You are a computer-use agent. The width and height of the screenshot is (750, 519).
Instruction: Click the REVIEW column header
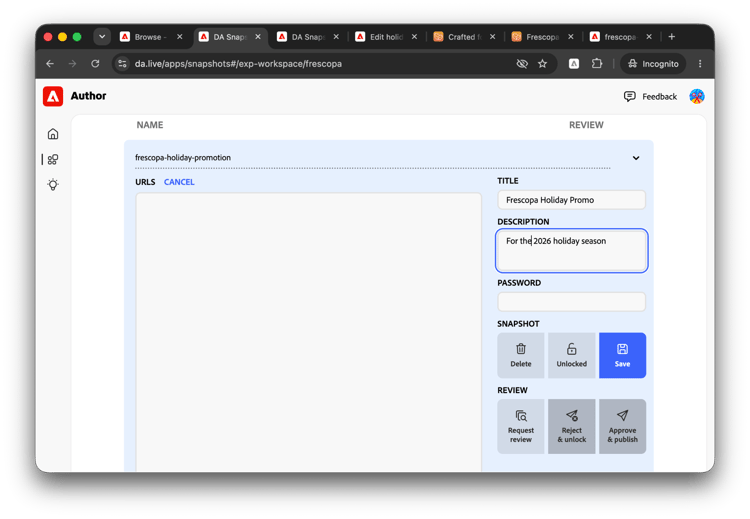point(586,125)
